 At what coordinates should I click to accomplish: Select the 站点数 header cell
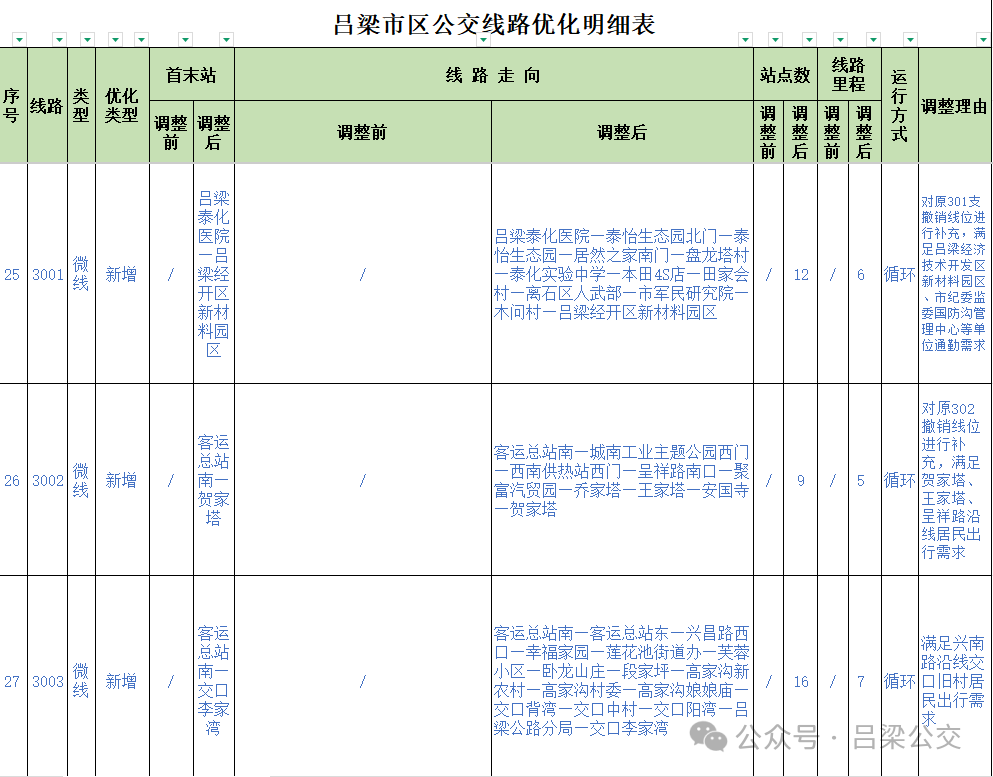click(x=784, y=75)
